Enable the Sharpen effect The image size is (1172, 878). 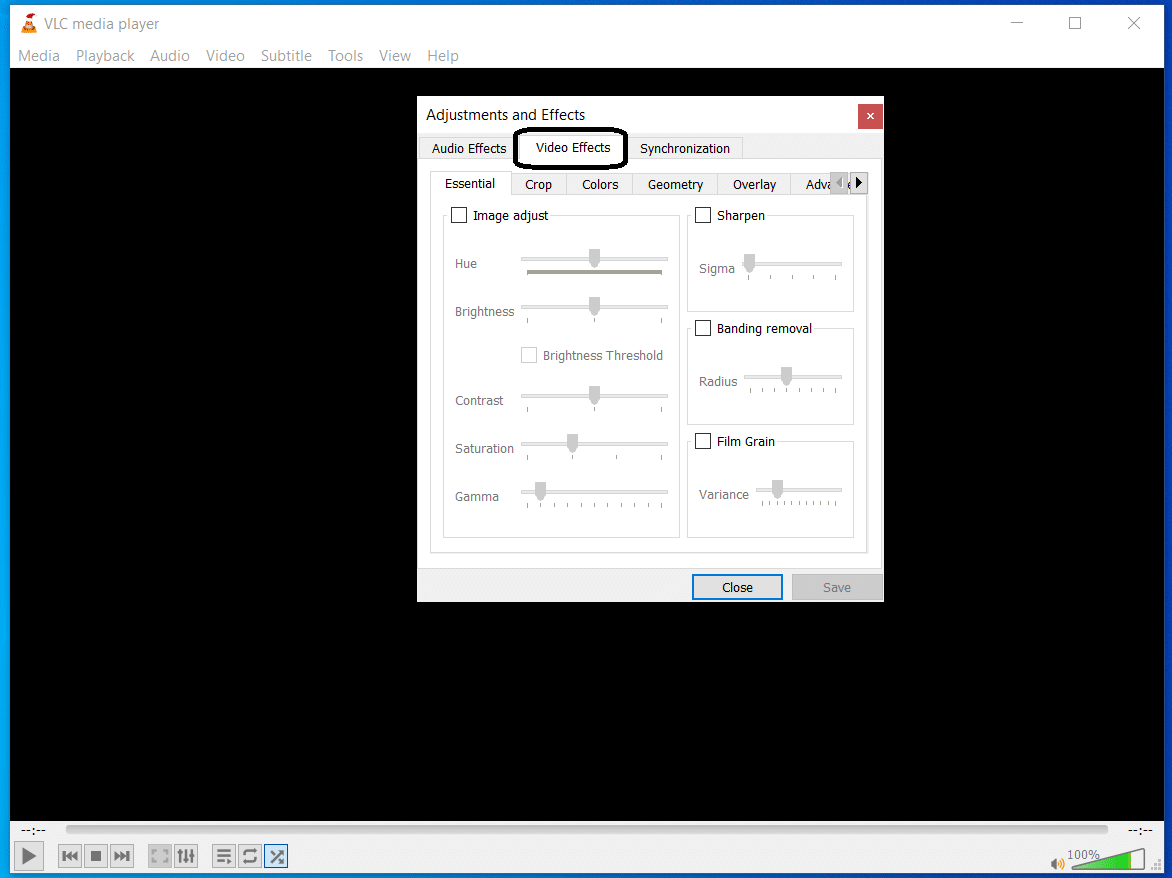point(703,215)
